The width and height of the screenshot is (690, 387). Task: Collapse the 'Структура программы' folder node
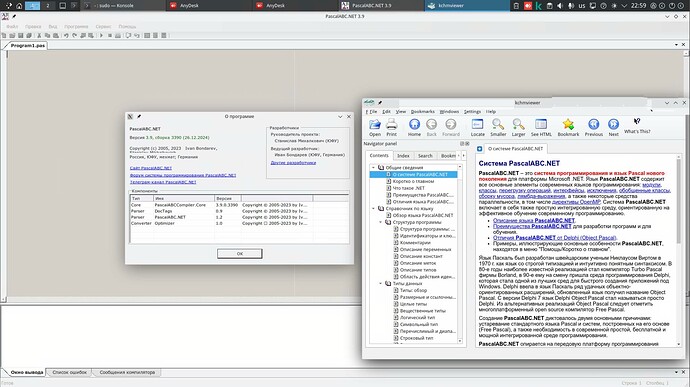click(x=381, y=222)
